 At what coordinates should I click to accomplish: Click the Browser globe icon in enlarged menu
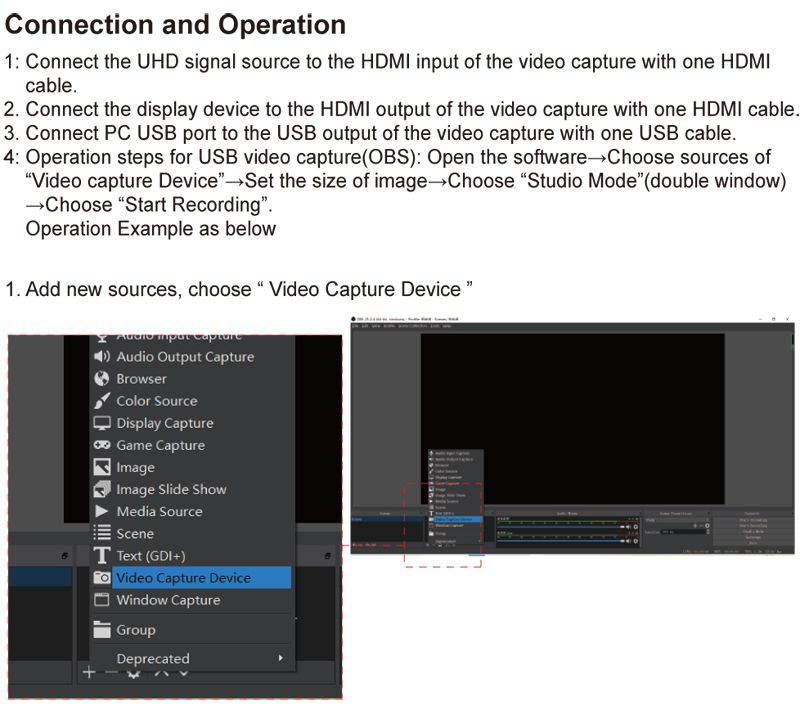[x=101, y=379]
